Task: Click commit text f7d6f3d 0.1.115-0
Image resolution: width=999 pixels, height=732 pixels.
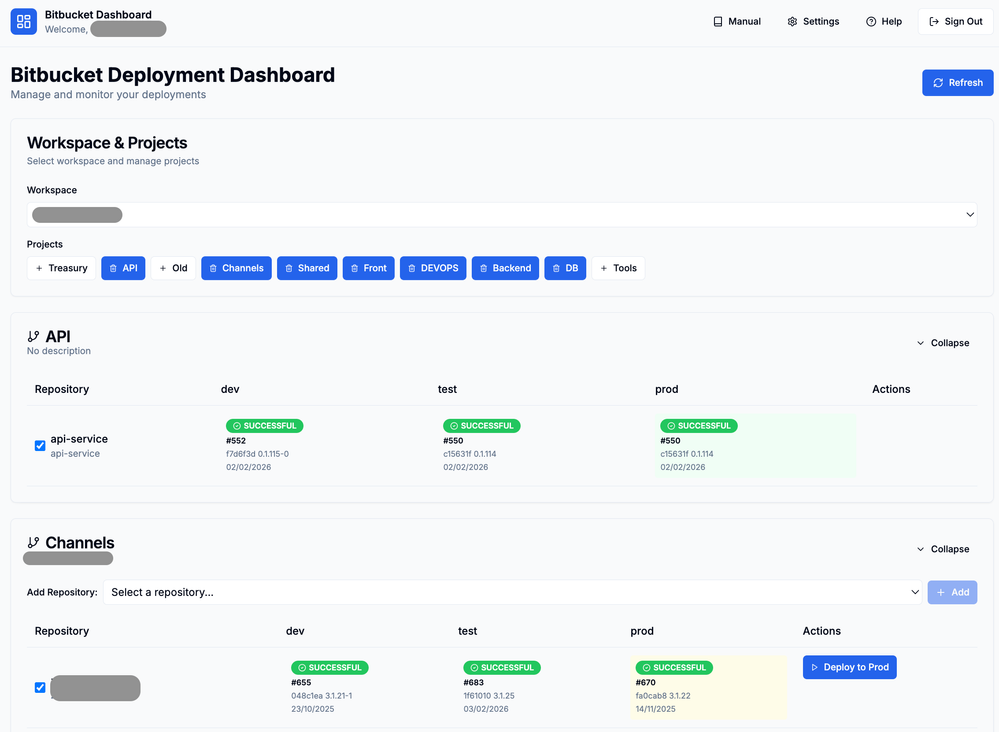Action: click(257, 454)
